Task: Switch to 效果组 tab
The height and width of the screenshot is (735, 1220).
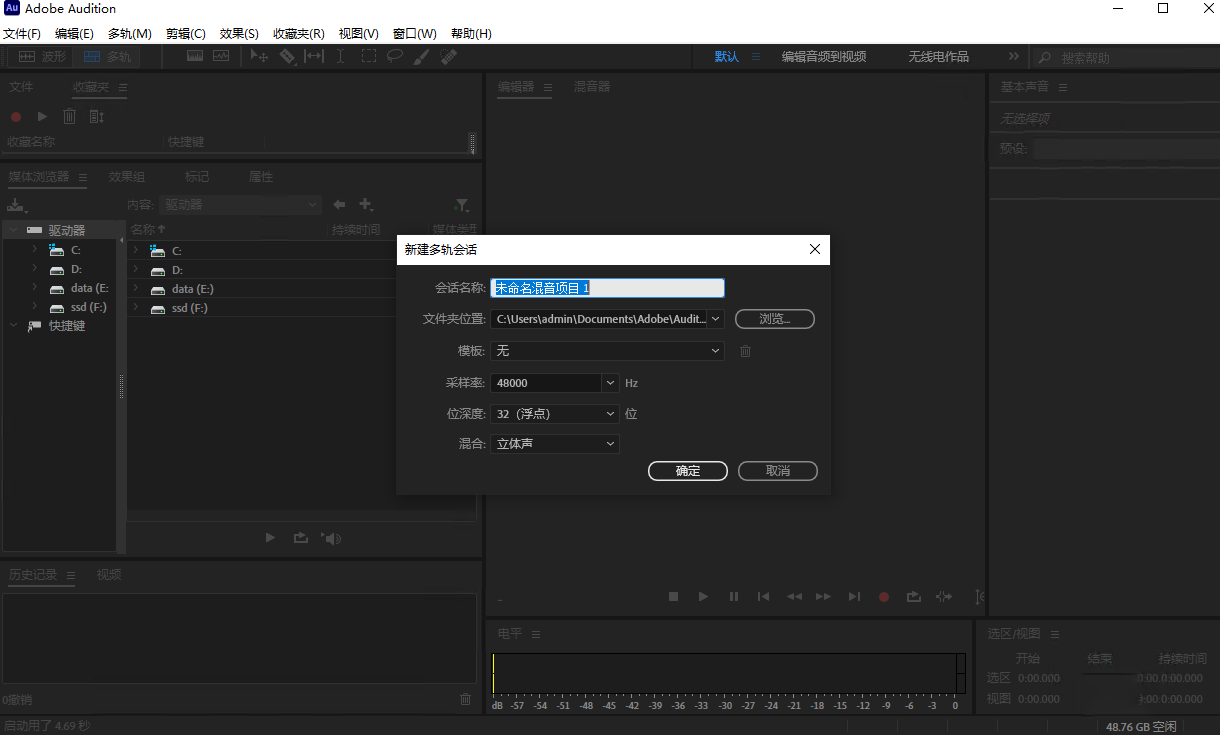Action: (127, 177)
